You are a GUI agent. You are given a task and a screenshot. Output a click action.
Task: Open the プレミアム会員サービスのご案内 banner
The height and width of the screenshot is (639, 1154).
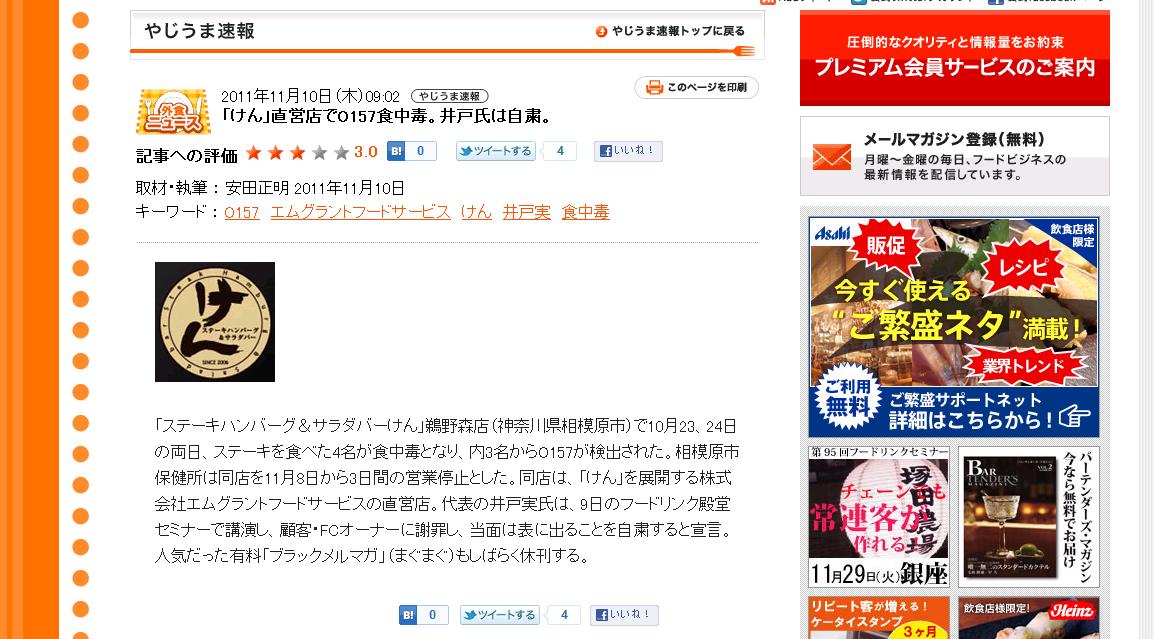[x=955, y=58]
